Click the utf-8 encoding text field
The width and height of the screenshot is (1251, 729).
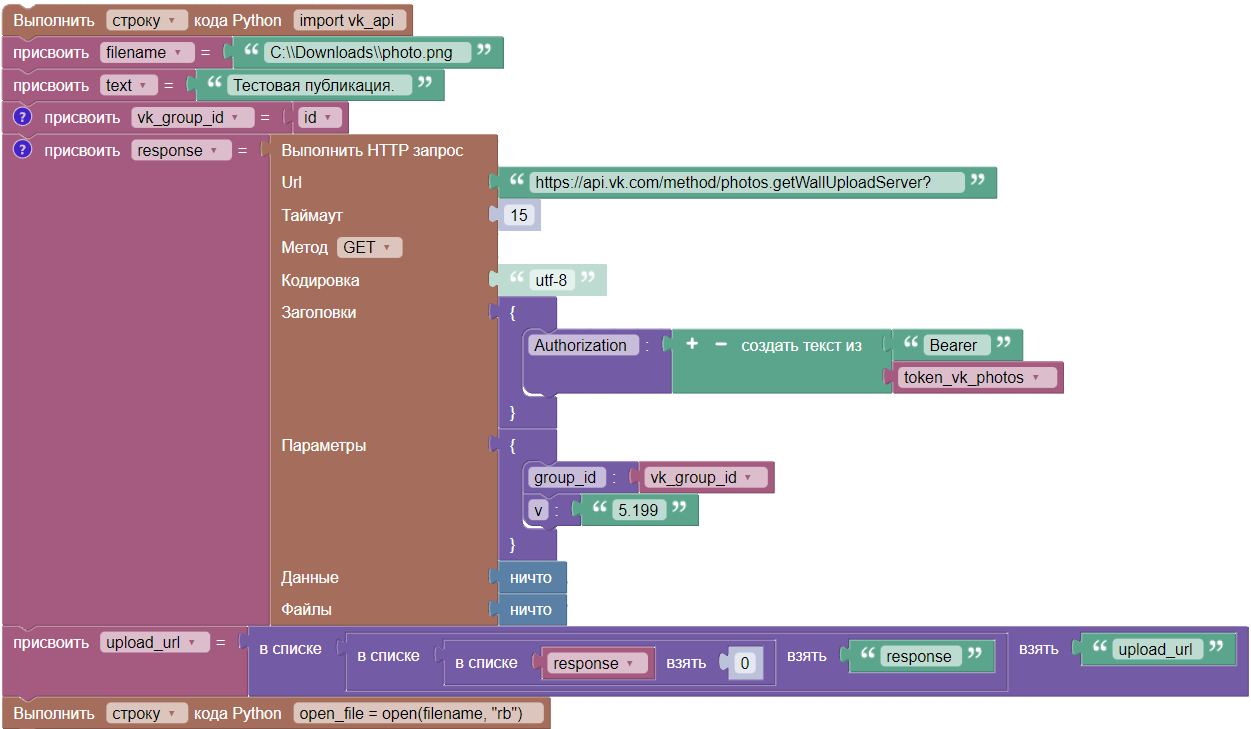(551, 281)
